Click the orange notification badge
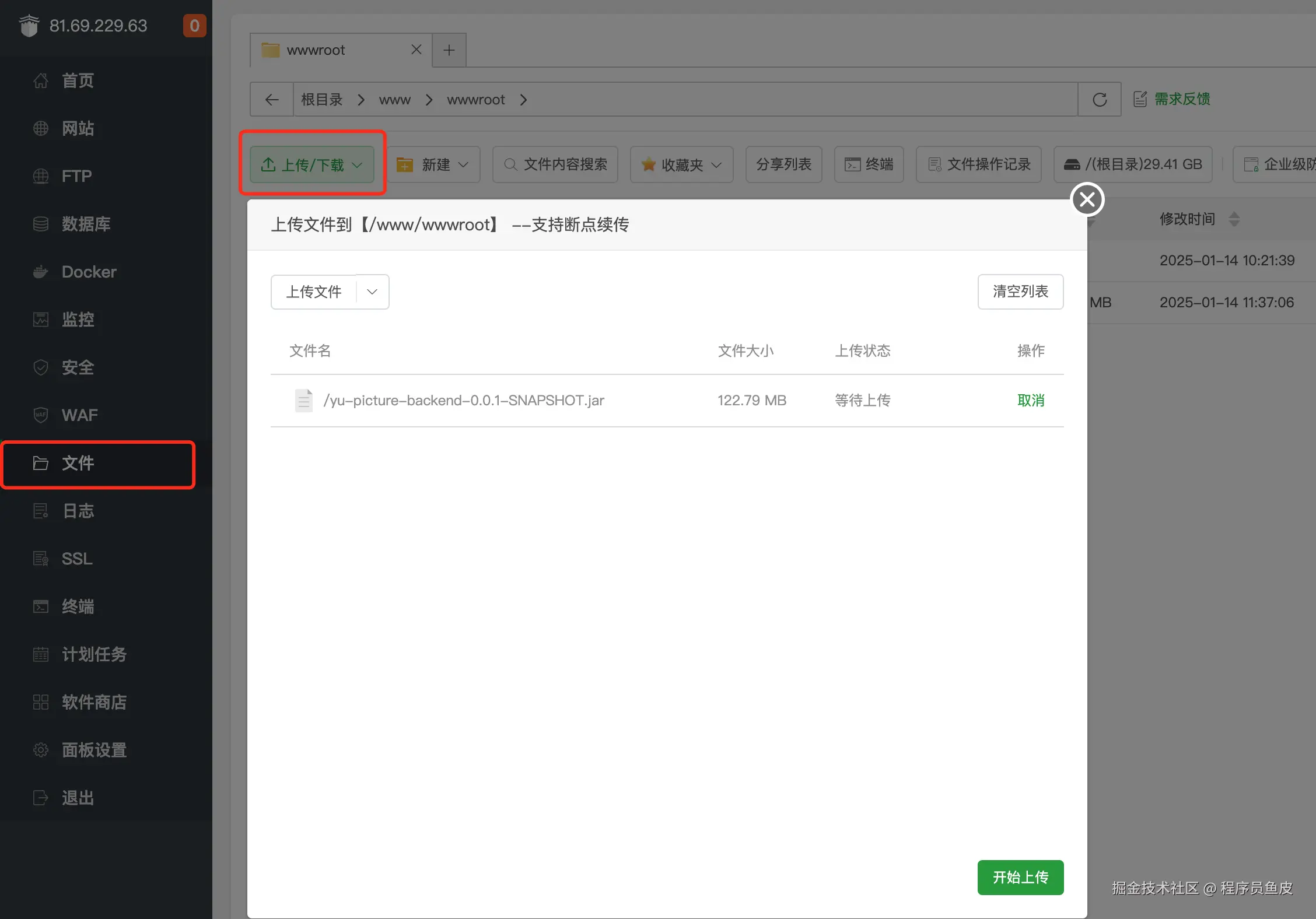Image resolution: width=1316 pixels, height=919 pixels. (194, 26)
